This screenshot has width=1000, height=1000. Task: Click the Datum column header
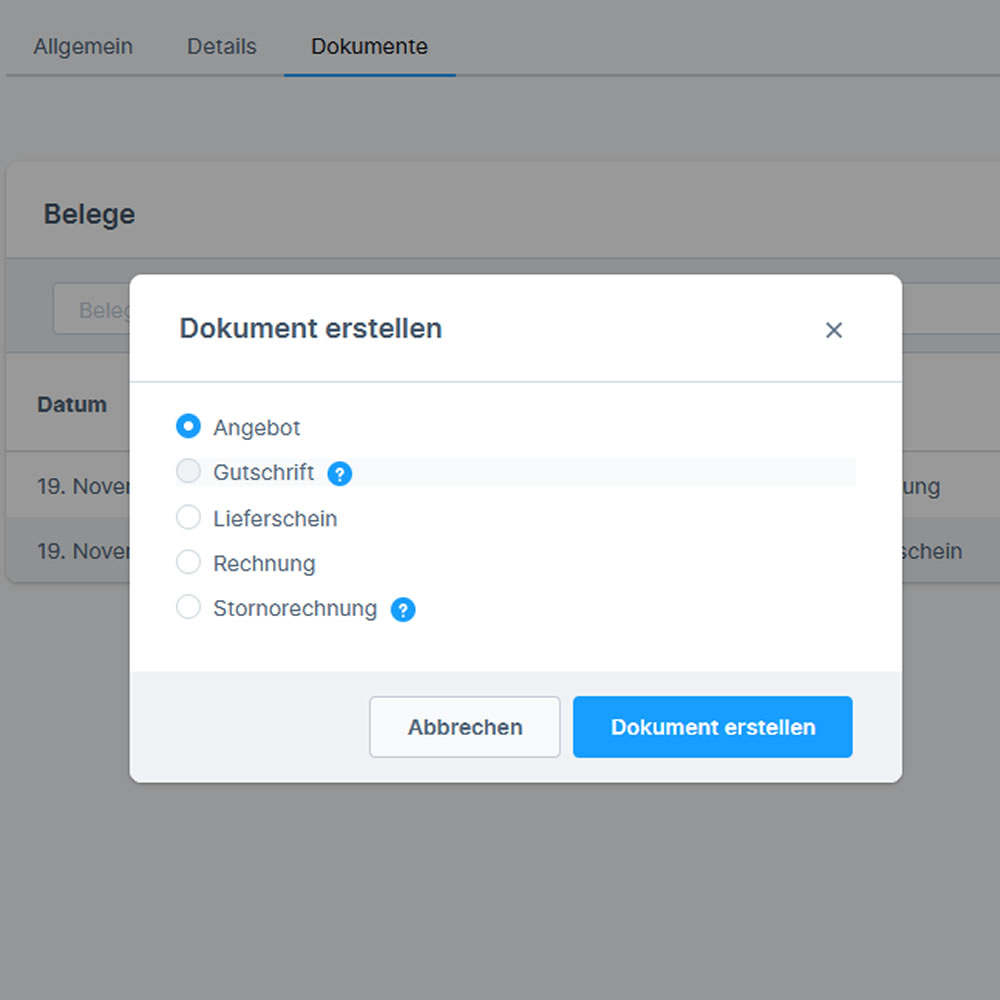[x=72, y=404]
